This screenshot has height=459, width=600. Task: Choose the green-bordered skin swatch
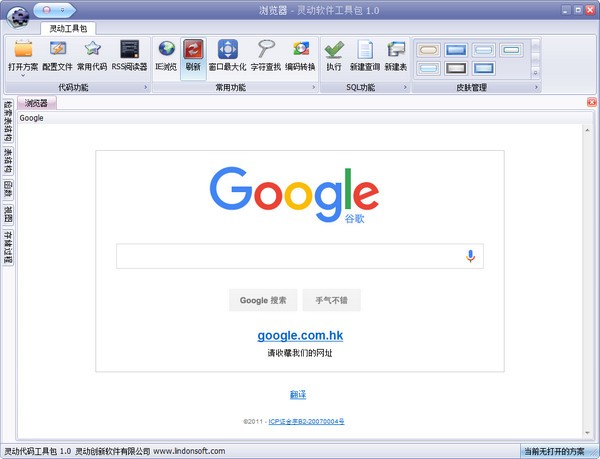click(511, 50)
